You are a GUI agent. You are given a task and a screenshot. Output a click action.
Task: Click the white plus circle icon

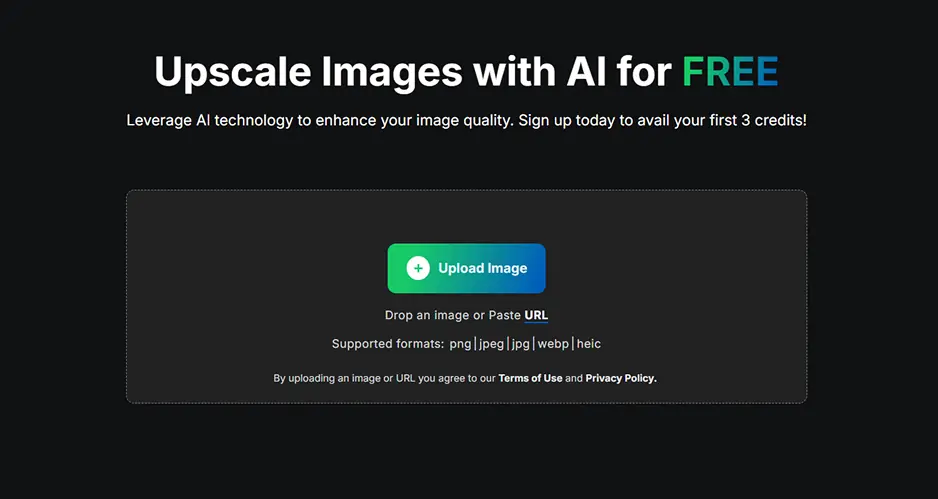pyautogui.click(x=418, y=268)
